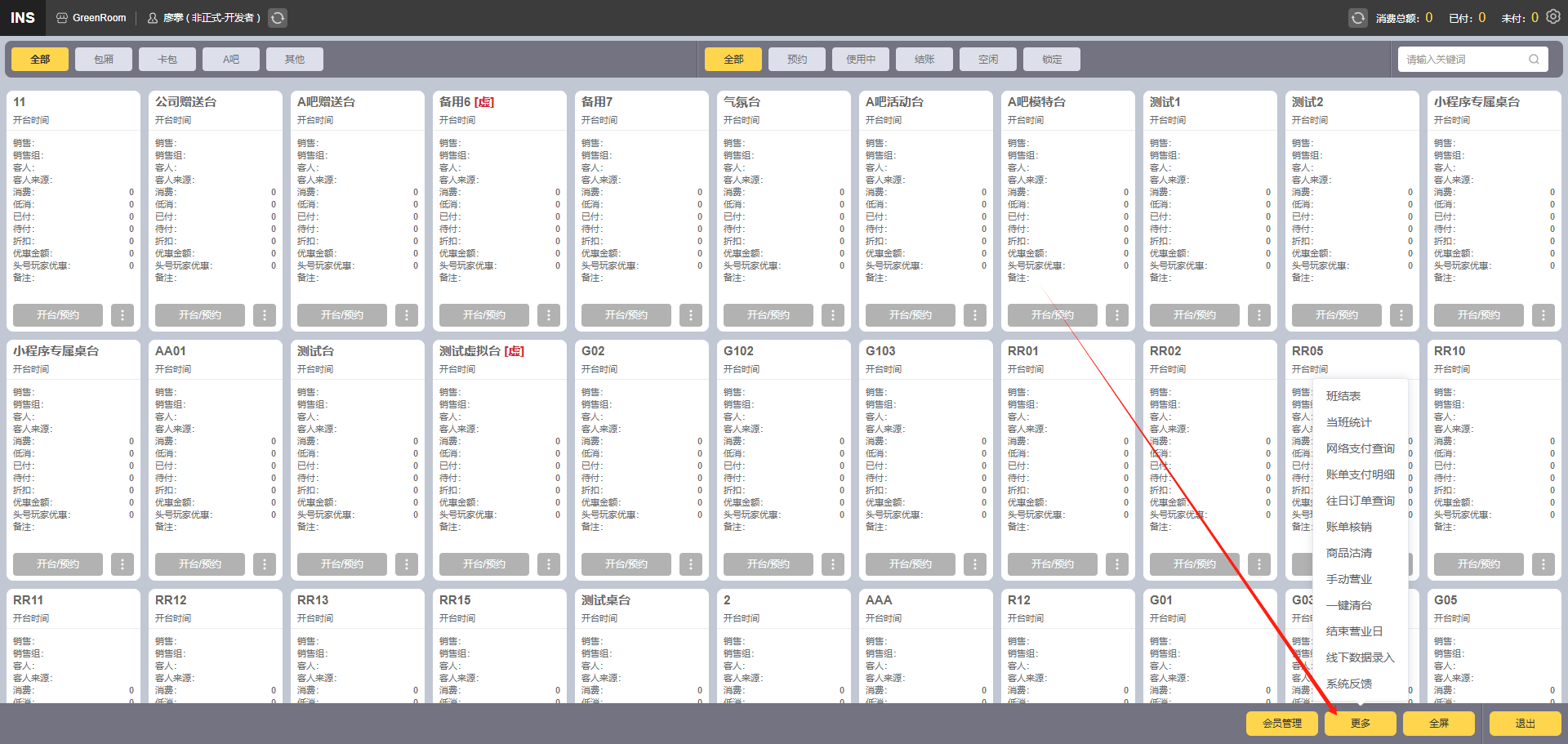Image resolution: width=1568 pixels, height=744 pixels.
Task: Open 往日订单查询 menu entry
Action: click(1360, 501)
